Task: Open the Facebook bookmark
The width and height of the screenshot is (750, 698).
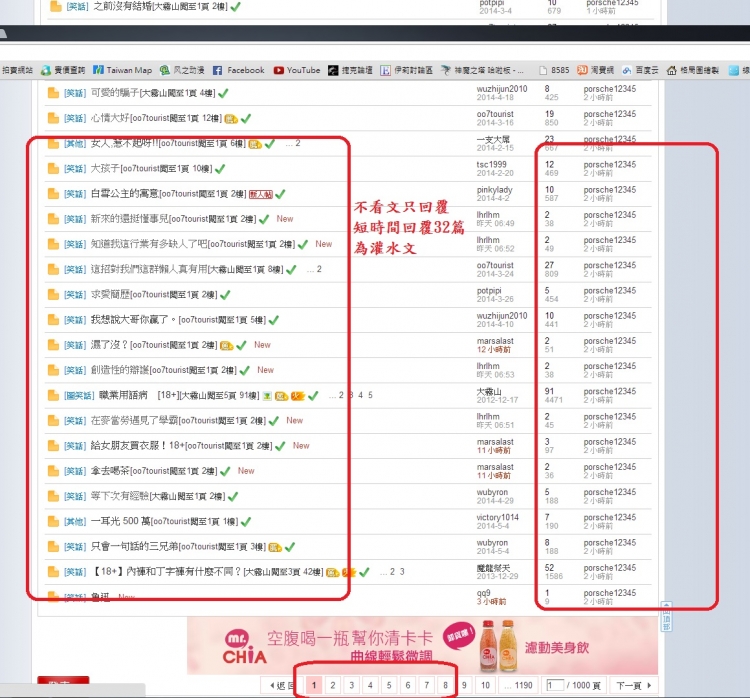Action: [x=238, y=70]
